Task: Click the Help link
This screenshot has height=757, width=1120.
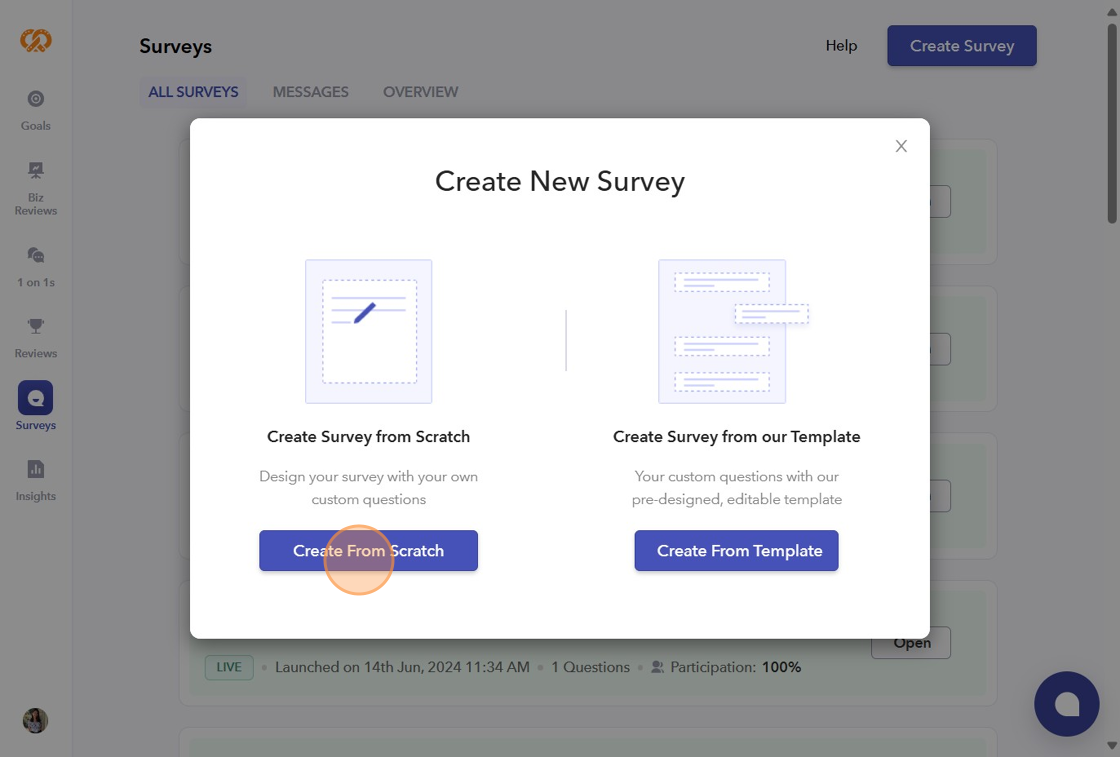Action: [841, 46]
